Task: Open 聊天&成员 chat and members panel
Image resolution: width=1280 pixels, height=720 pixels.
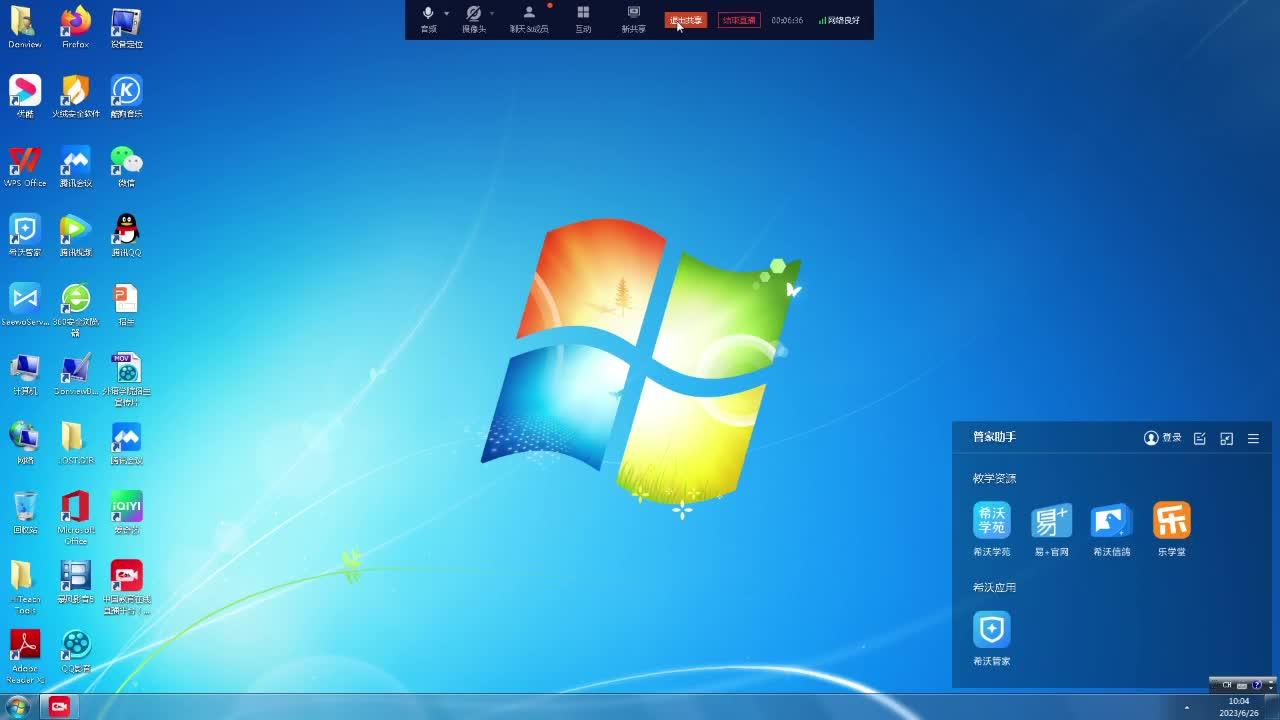Action: 529,18
